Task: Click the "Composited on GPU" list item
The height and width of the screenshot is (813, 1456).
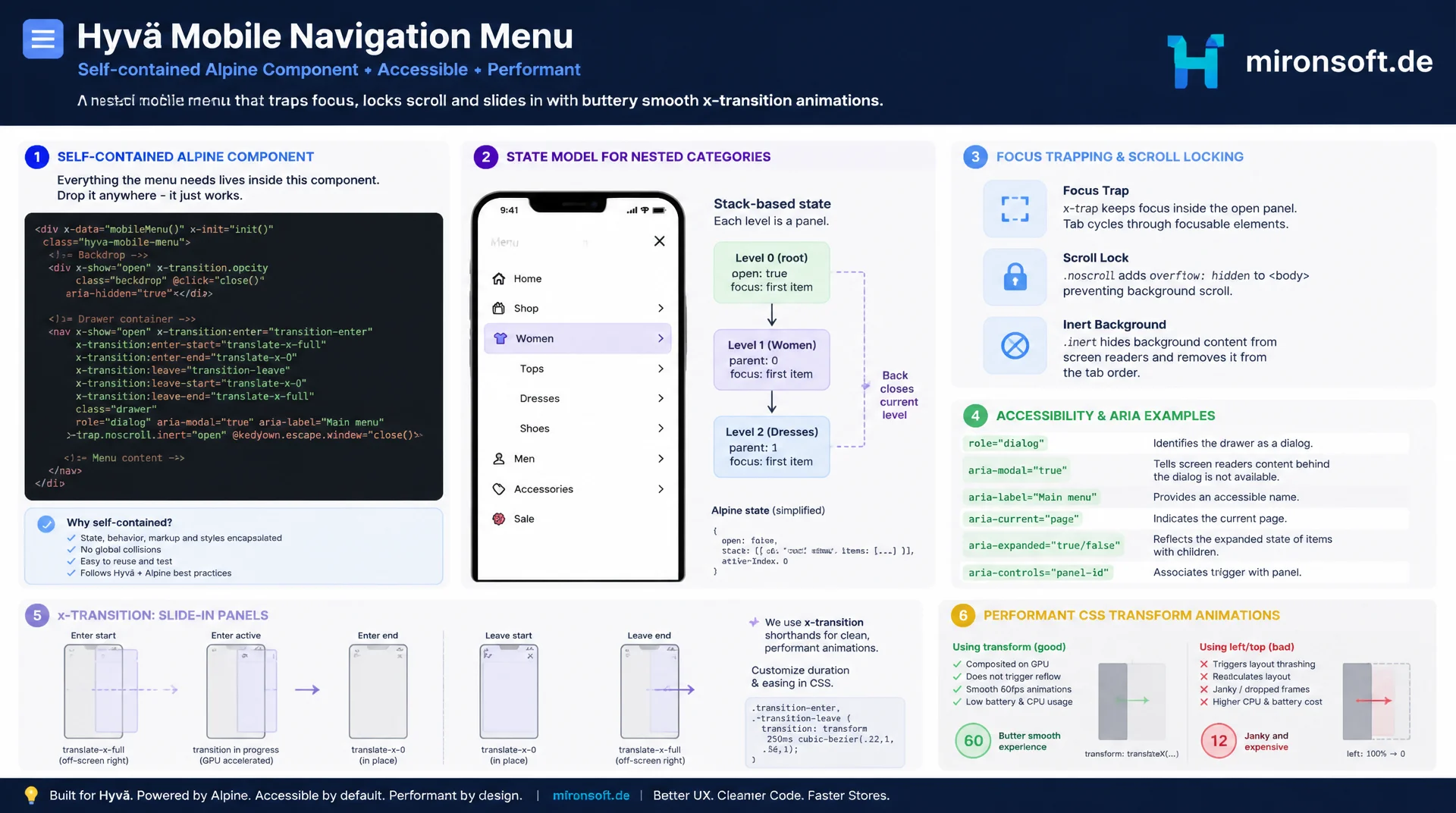Action: pos(1006,664)
